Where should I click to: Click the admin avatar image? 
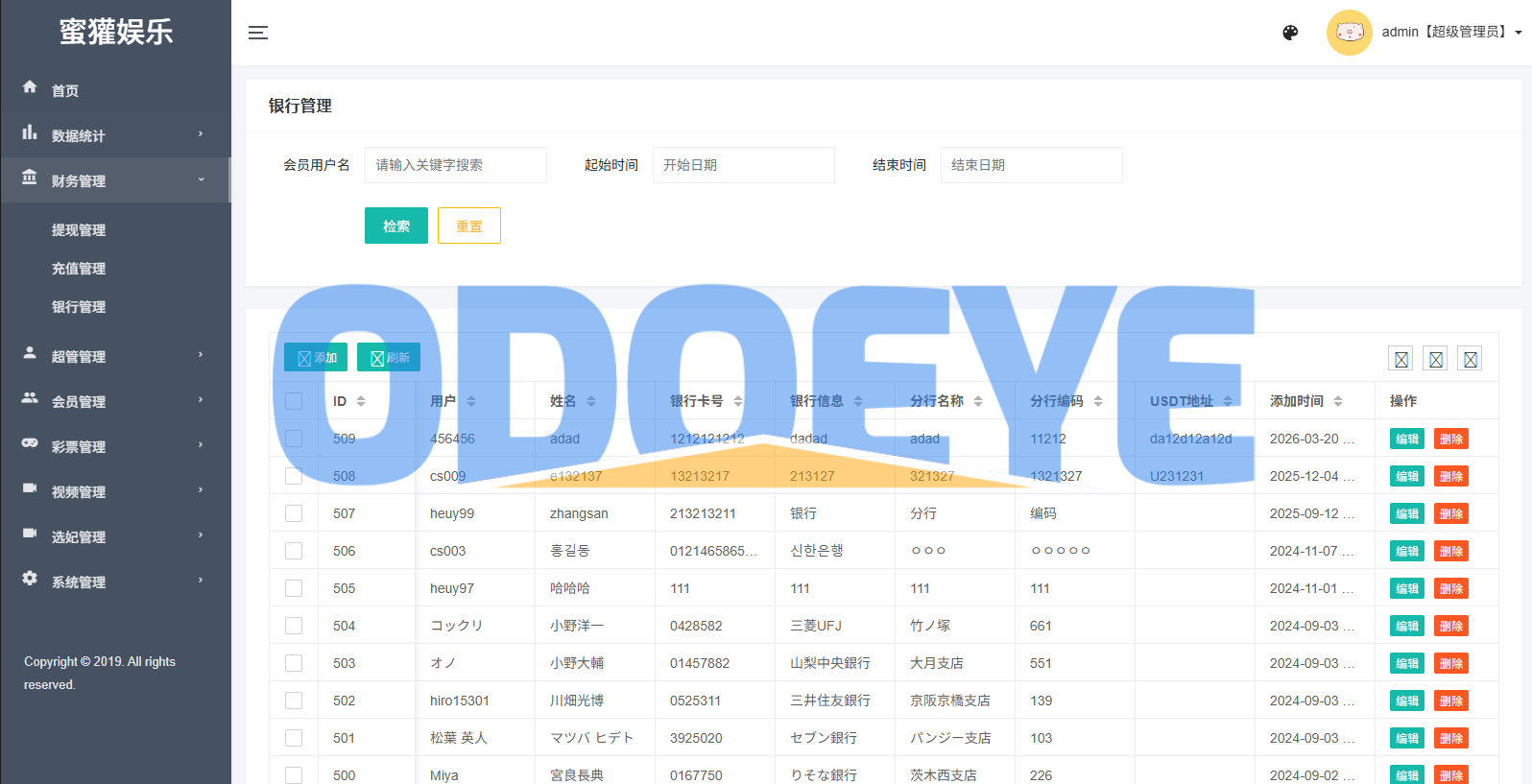pyautogui.click(x=1349, y=33)
